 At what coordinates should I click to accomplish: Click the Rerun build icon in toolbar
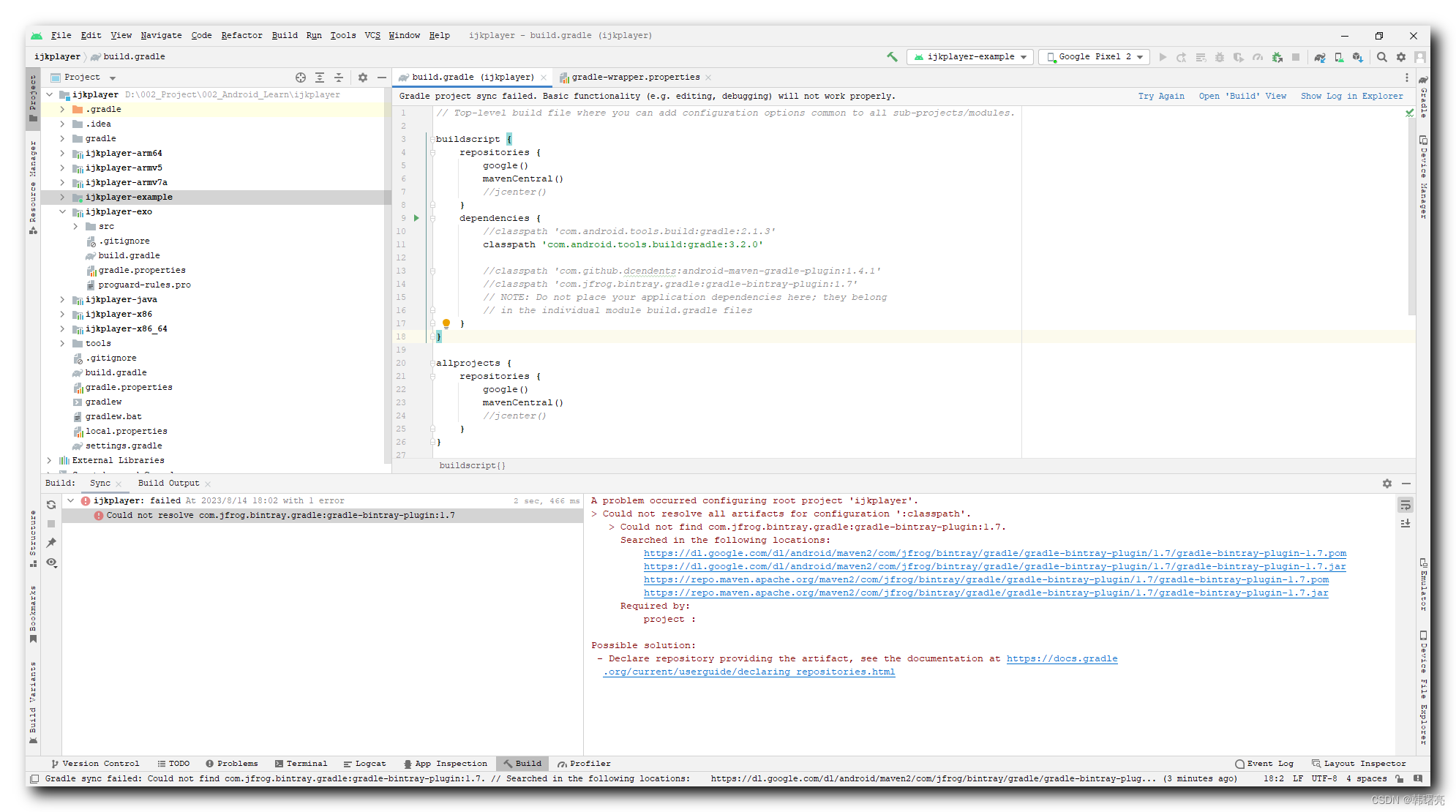click(x=51, y=505)
